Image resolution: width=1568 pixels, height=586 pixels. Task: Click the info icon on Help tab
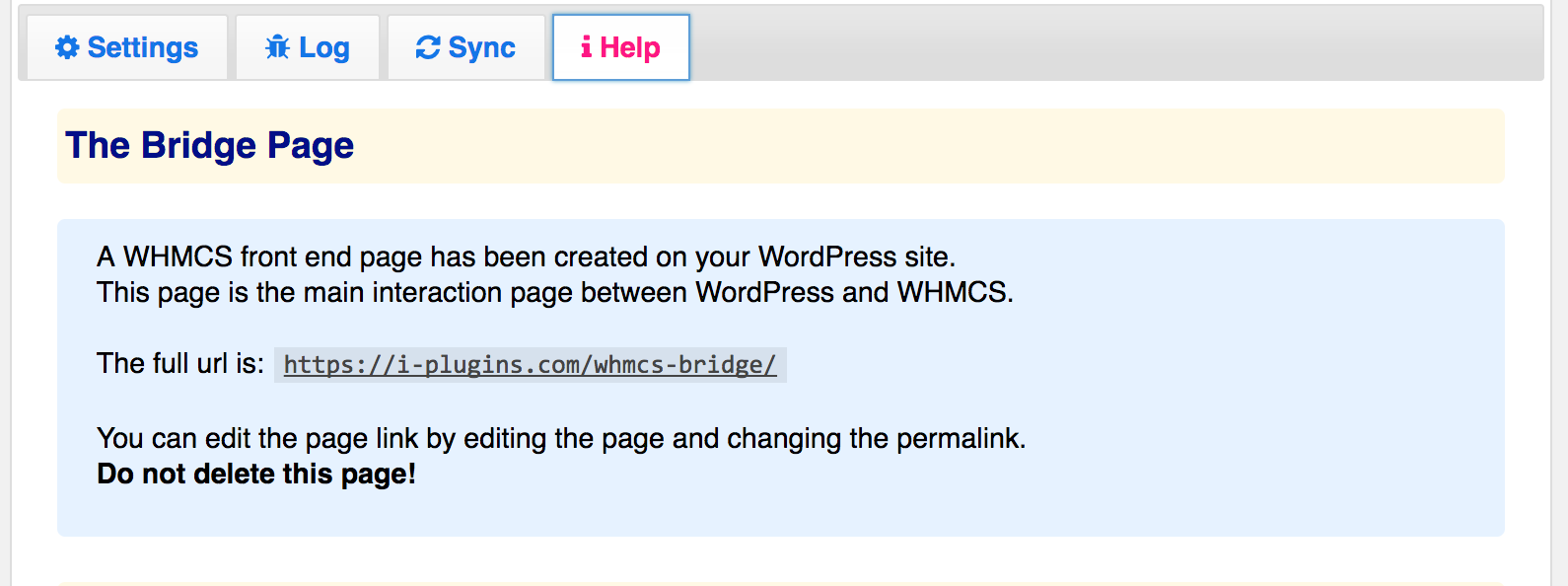point(586,46)
